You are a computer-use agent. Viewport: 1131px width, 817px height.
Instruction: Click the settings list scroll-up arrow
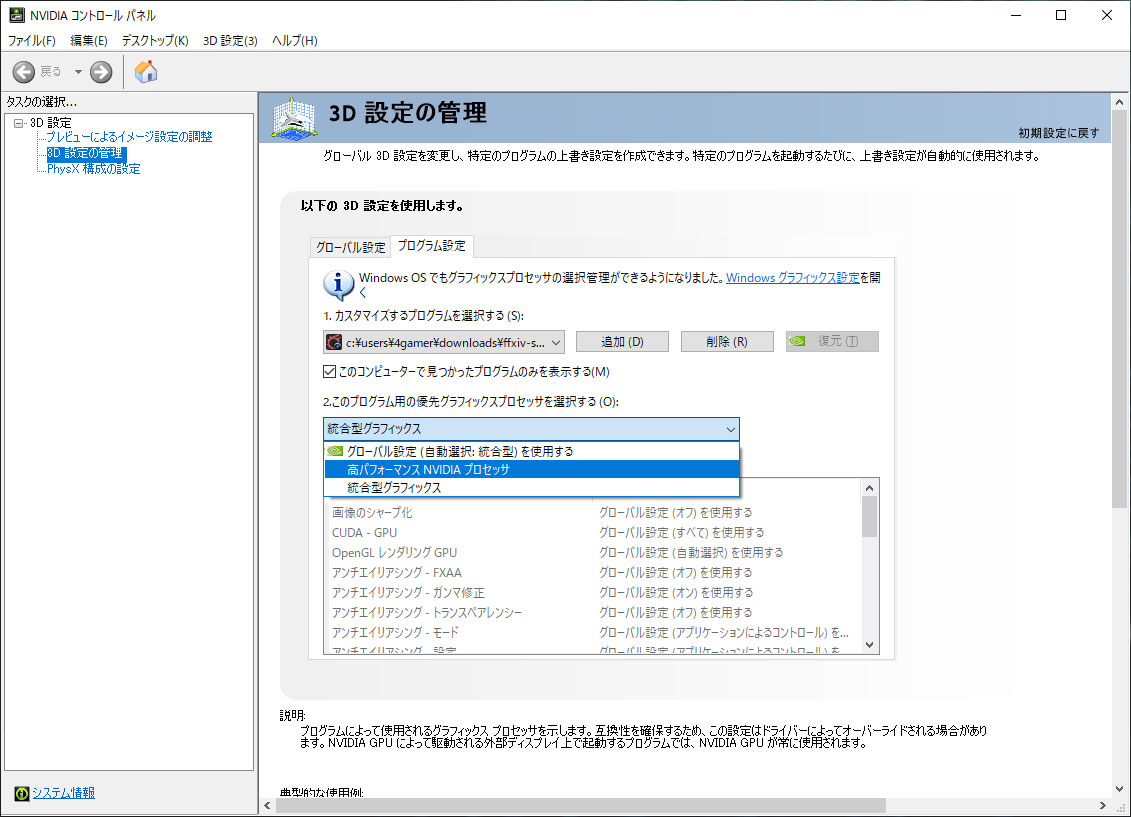tap(870, 488)
